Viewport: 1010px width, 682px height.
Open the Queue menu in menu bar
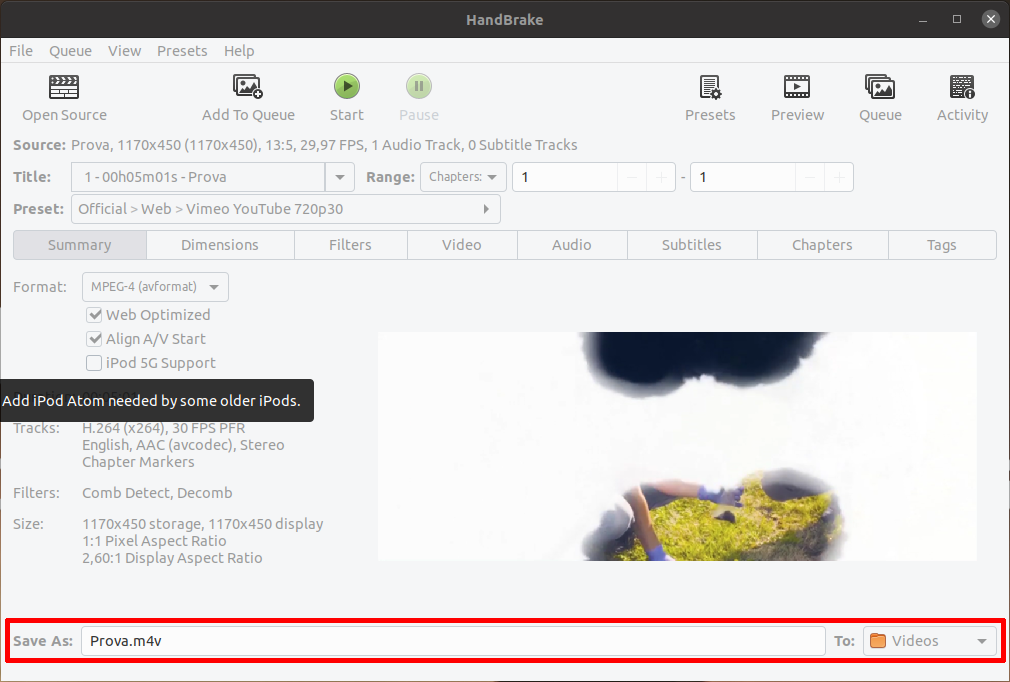coord(70,51)
